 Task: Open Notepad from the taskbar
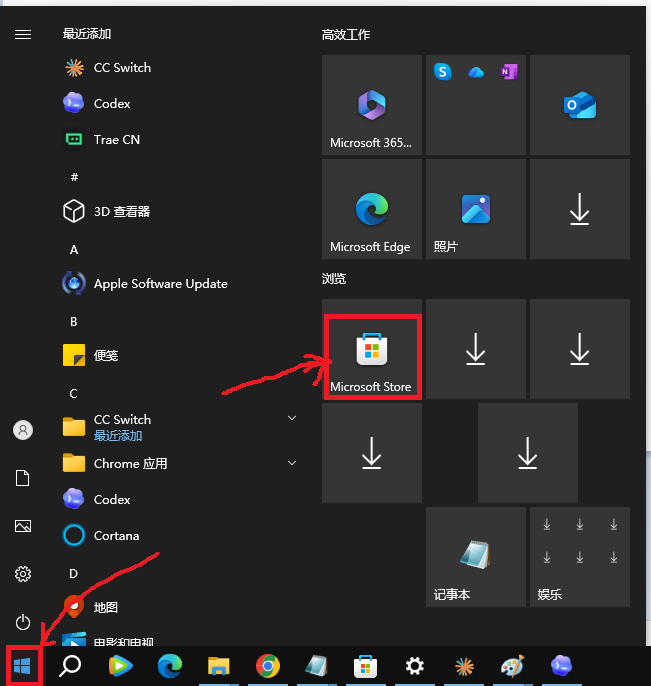(x=317, y=666)
